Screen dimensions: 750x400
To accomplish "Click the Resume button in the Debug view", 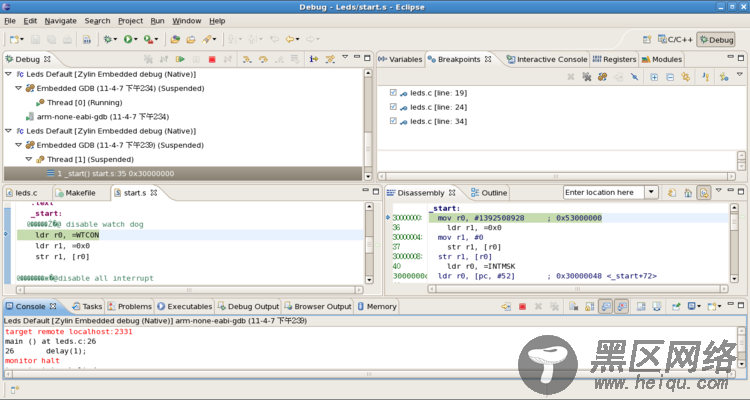I will pos(180,59).
